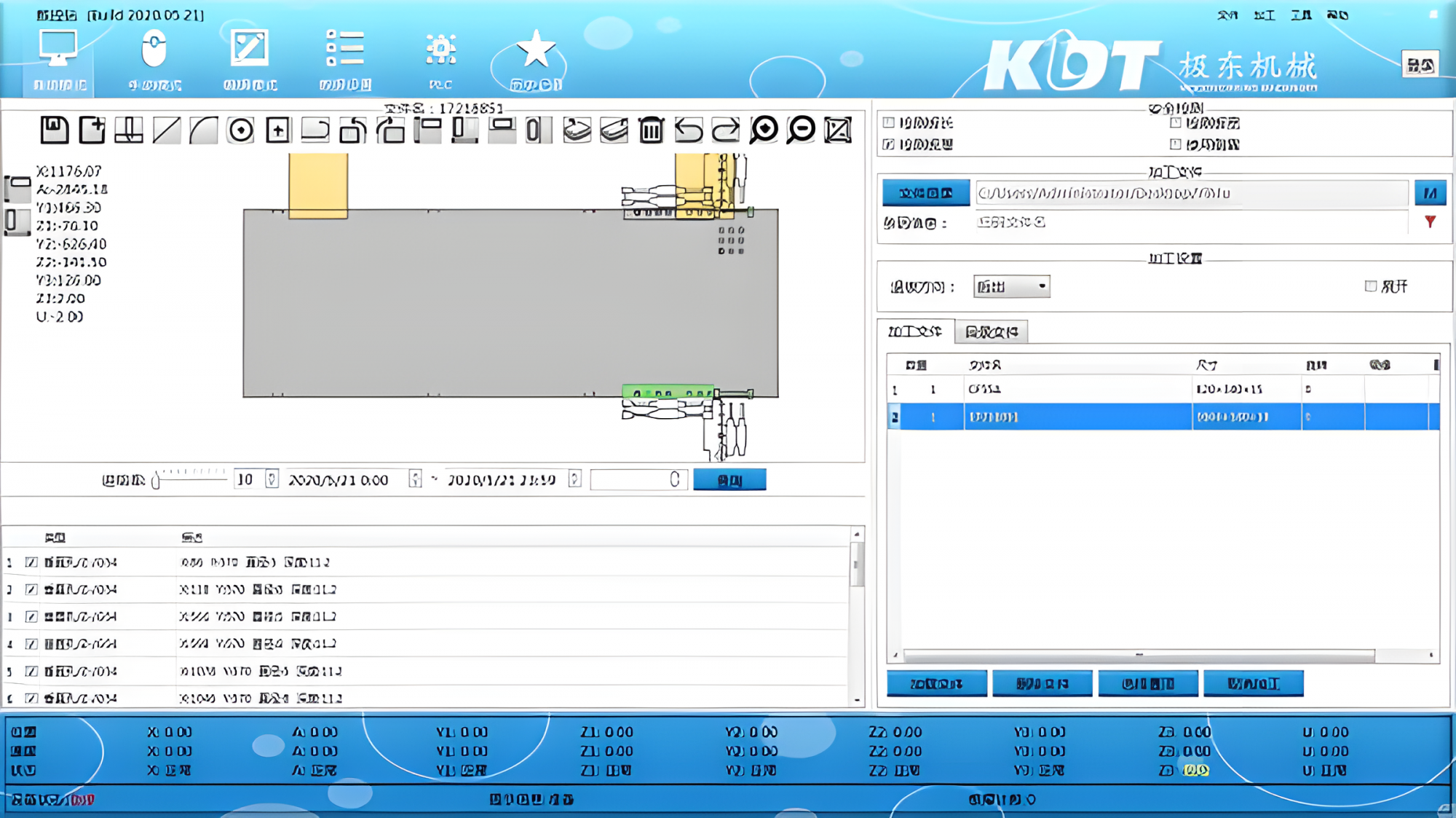Viewport: 1456px width, 818px height.
Task: Toggle checkbox beside the direction dropdown row
Action: pos(1371,286)
